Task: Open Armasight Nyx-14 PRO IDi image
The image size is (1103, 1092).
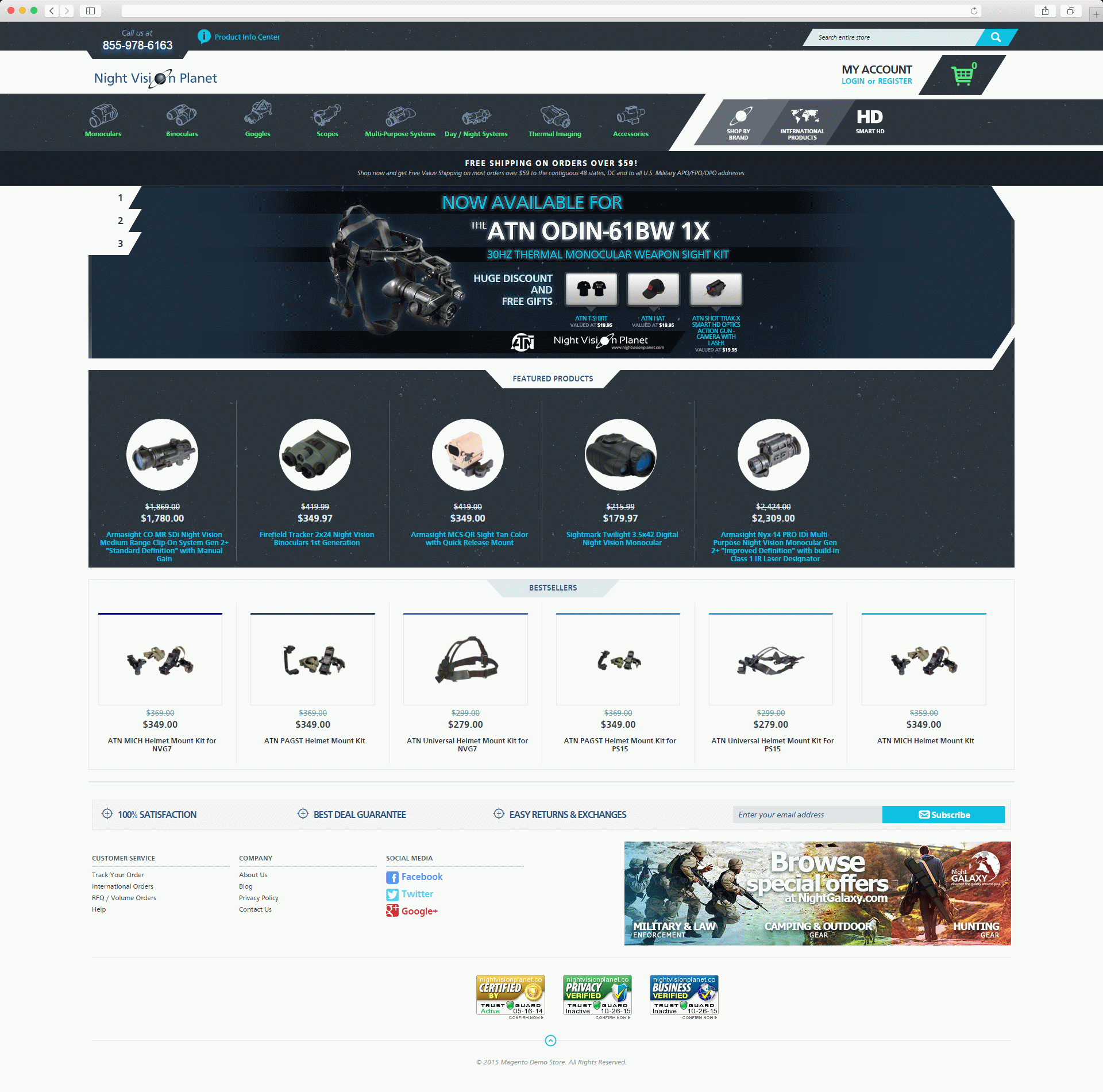Action: click(x=773, y=455)
